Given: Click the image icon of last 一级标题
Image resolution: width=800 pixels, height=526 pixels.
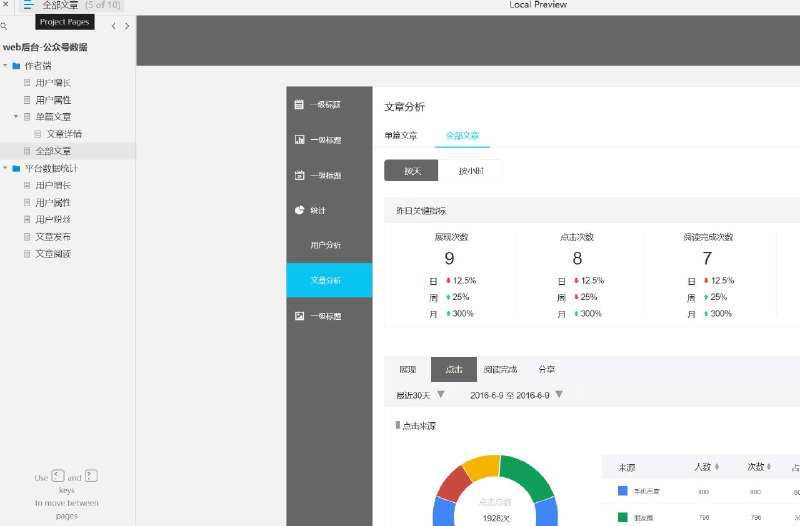Looking at the screenshot, I should [x=299, y=316].
